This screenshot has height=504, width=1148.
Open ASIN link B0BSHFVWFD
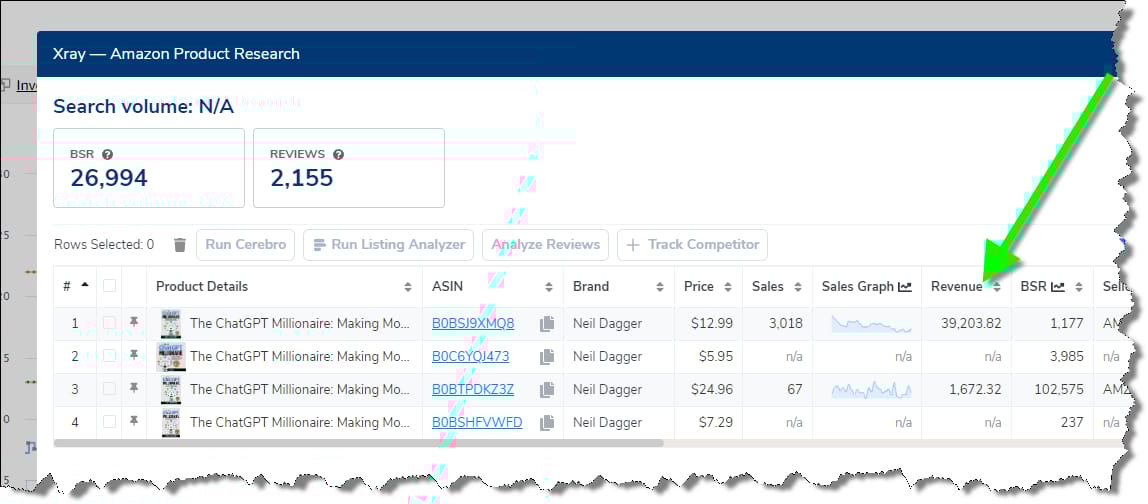tap(477, 423)
